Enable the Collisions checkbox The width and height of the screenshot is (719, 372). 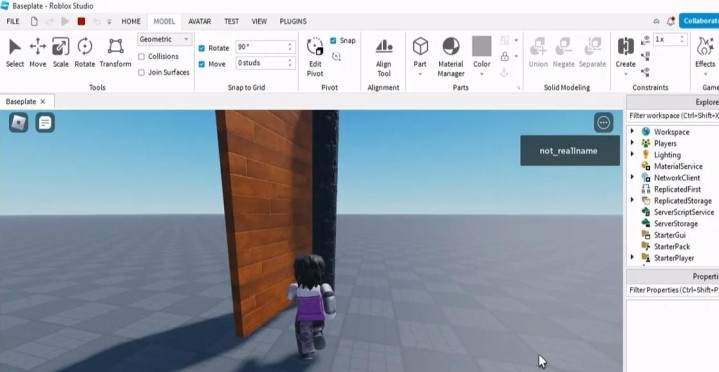141,56
